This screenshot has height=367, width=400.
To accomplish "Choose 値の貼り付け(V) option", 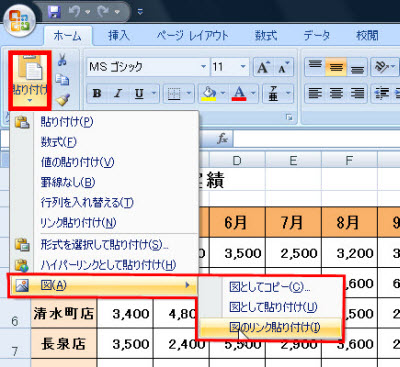I will click(x=104, y=162).
